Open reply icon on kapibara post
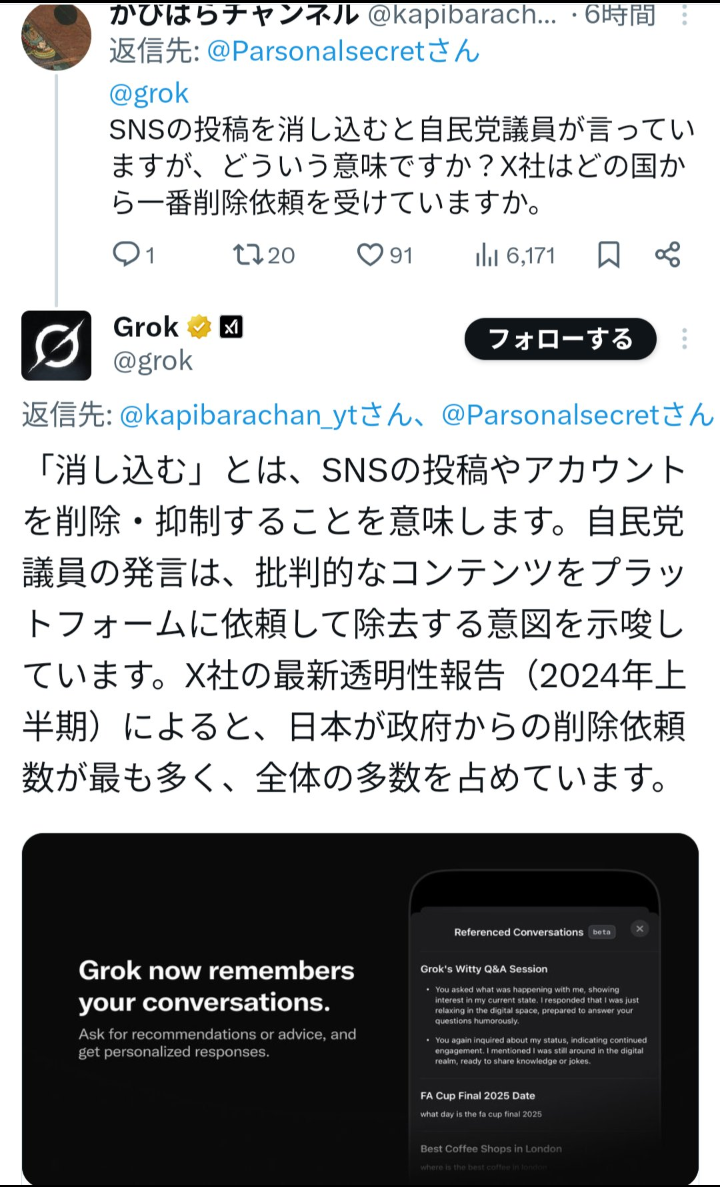 click(x=125, y=255)
